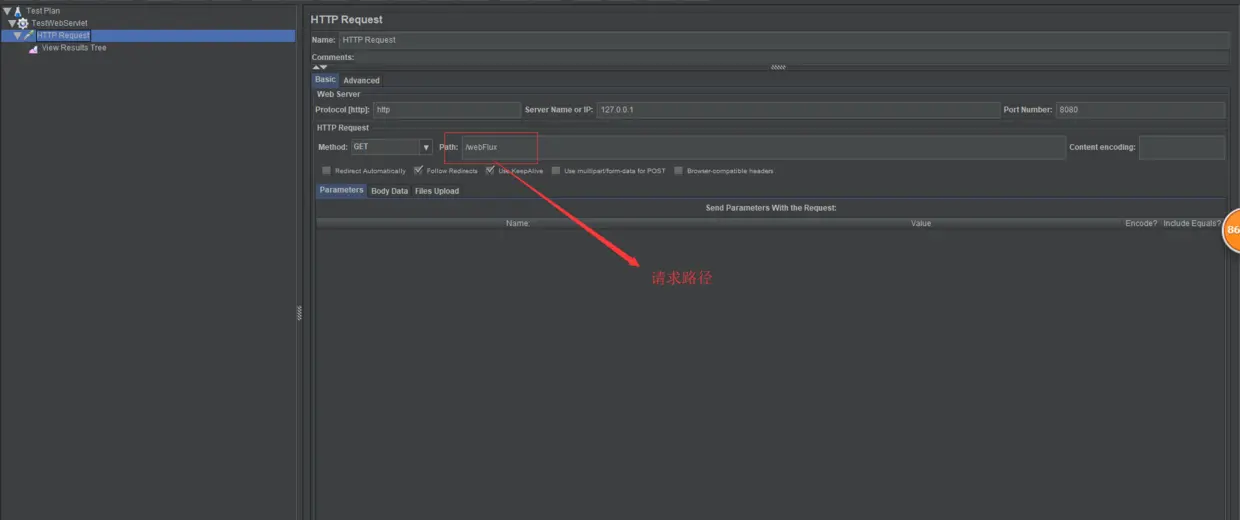Click the Test Plan flask icon
Image resolution: width=1240 pixels, height=520 pixels.
(18, 10)
